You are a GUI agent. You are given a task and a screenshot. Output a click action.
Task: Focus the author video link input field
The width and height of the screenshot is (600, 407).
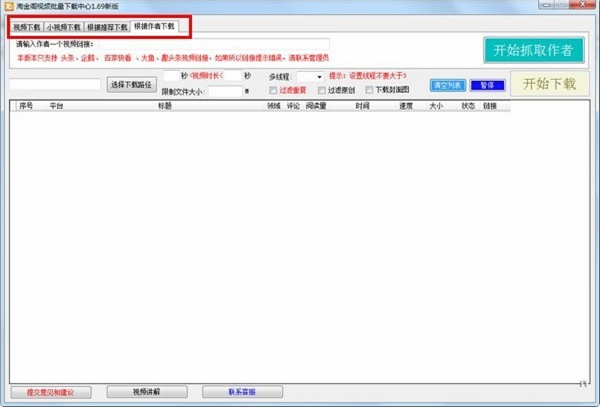[214, 44]
